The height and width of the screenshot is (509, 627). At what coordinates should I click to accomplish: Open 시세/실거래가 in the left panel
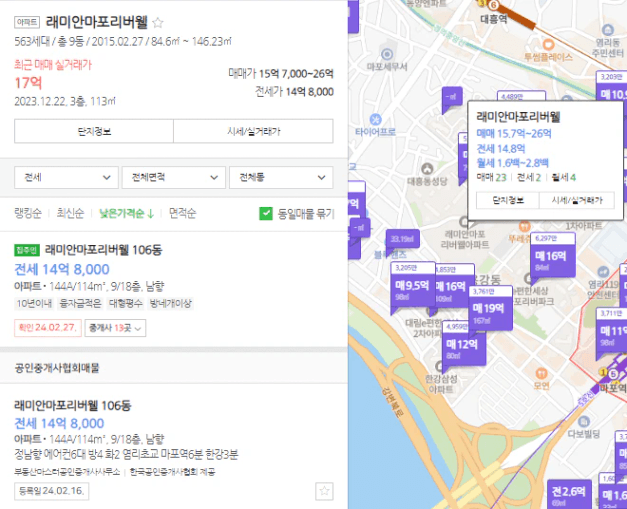(254, 131)
